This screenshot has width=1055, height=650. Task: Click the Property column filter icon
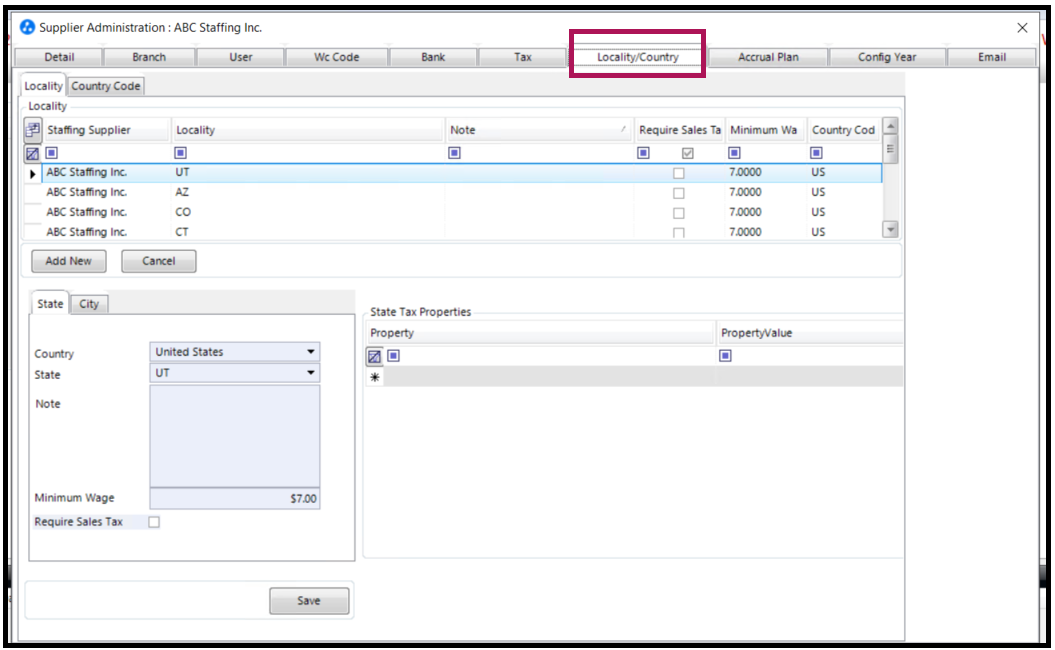pyautogui.click(x=392, y=356)
